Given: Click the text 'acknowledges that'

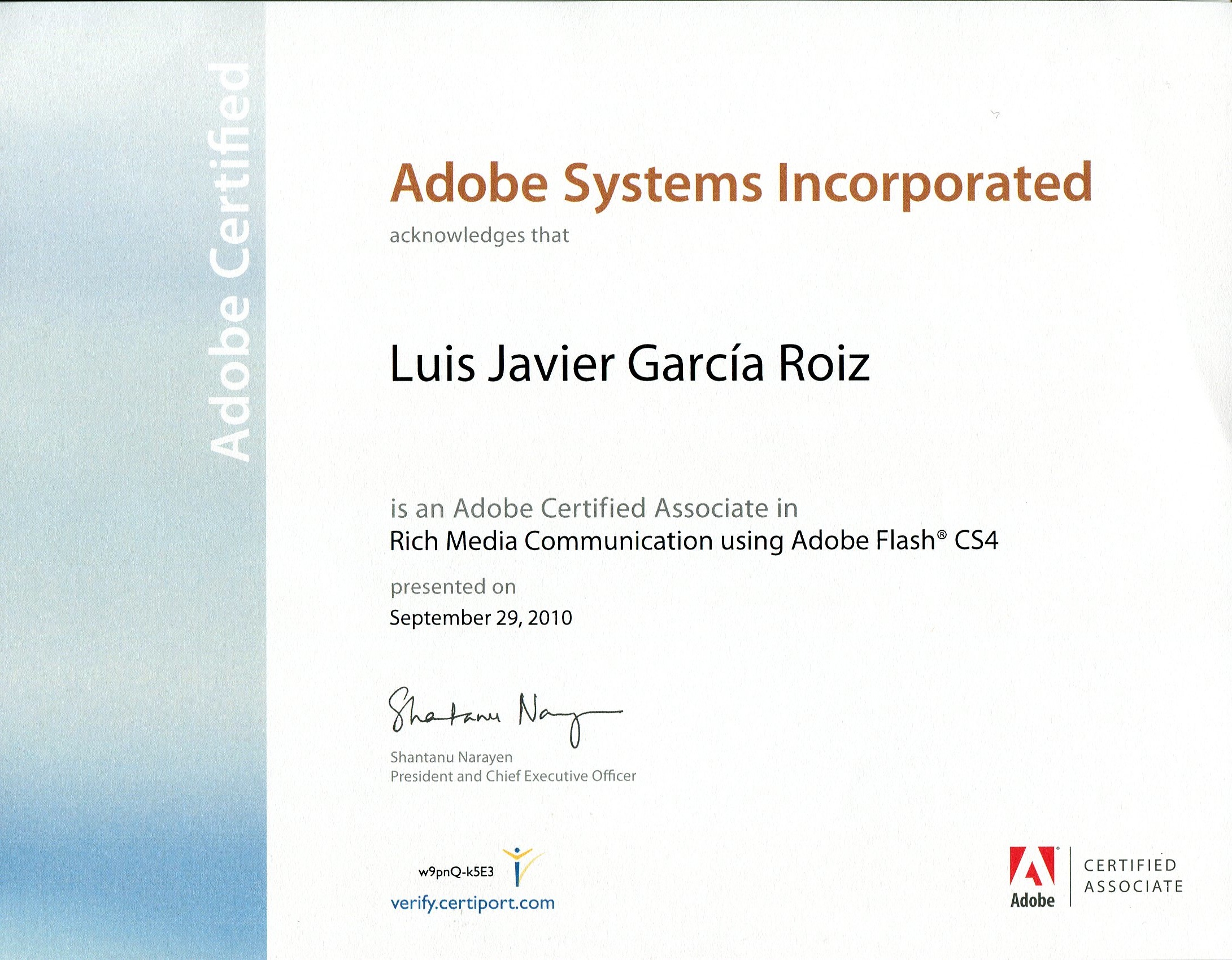Looking at the screenshot, I should click(479, 235).
